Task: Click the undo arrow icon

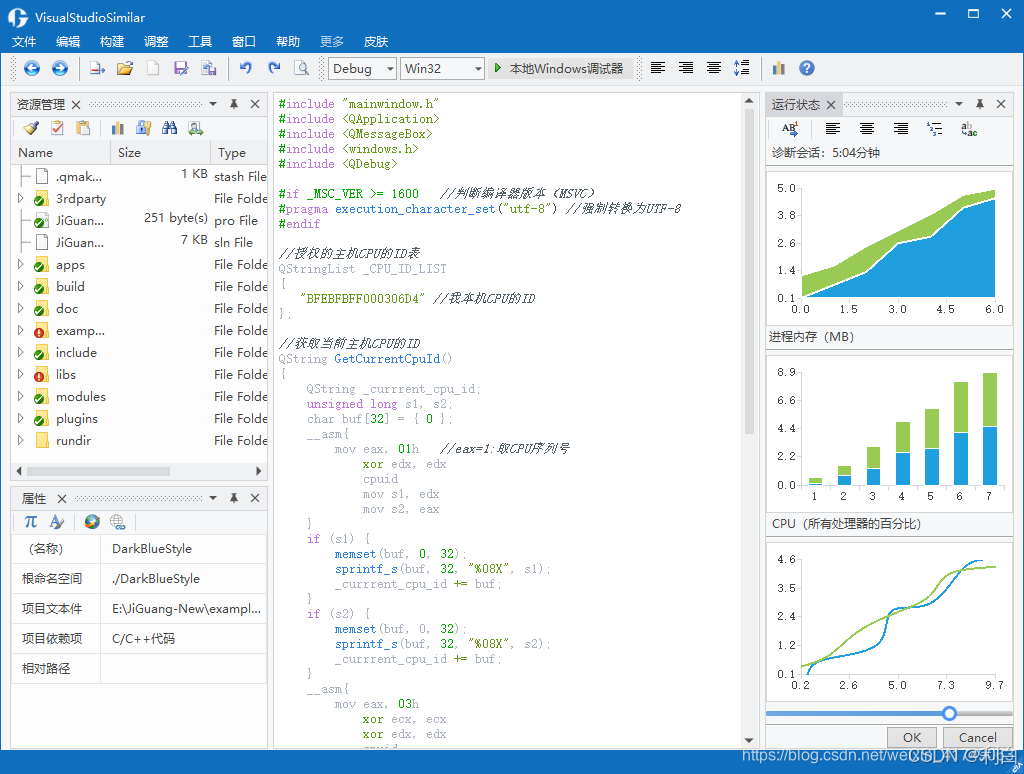Action: pos(246,68)
